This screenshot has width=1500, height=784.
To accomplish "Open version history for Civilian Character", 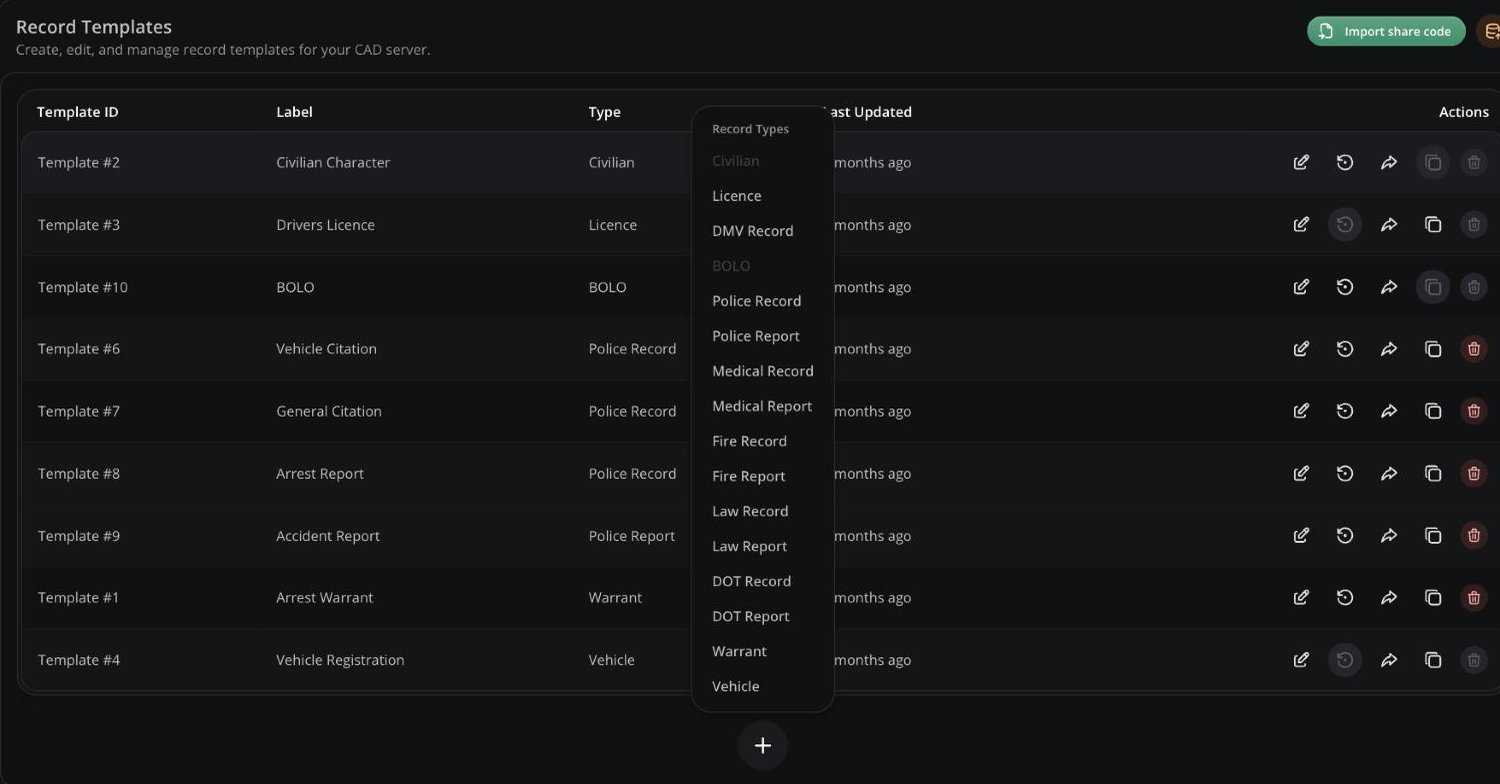I will (x=1345, y=162).
